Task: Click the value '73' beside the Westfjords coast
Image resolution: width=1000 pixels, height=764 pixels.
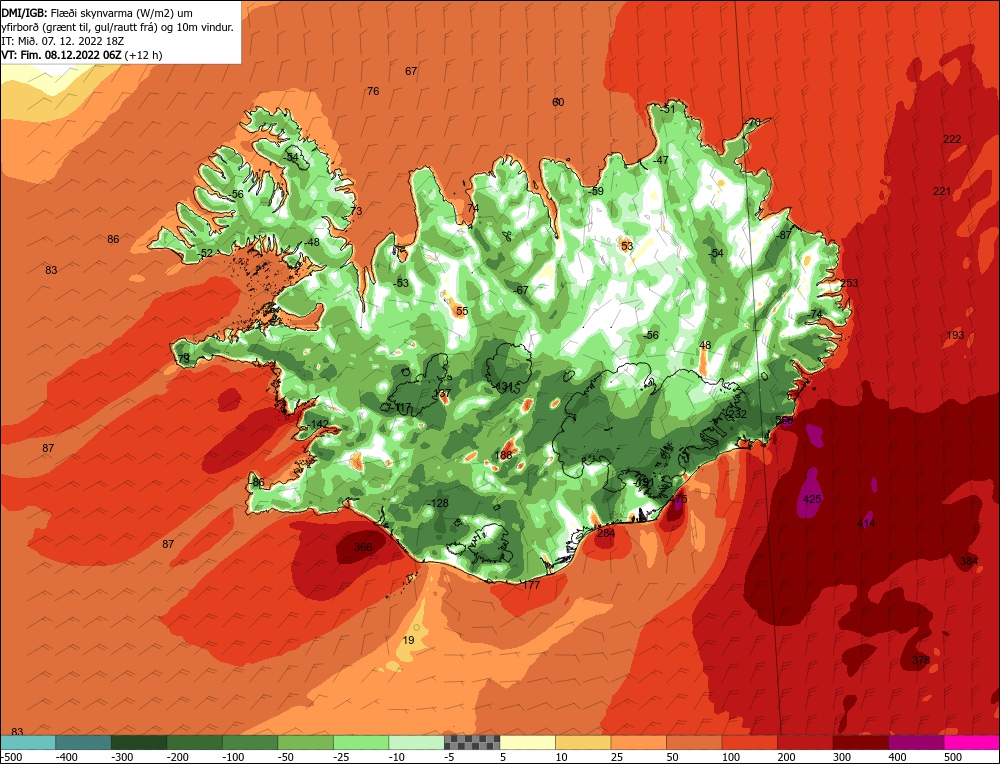Action: pyautogui.click(x=356, y=211)
